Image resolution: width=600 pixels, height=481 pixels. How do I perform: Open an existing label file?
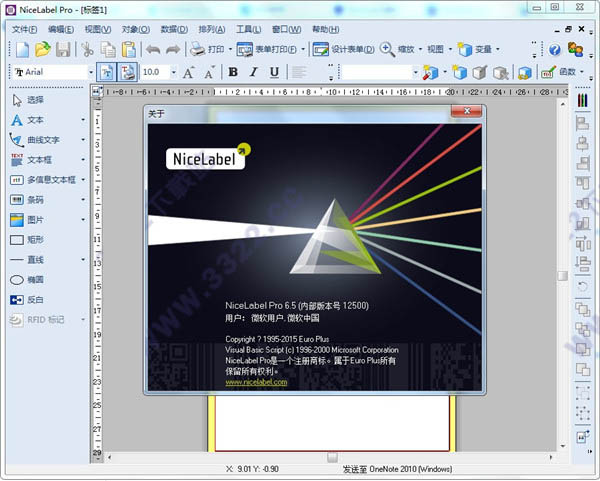point(42,49)
